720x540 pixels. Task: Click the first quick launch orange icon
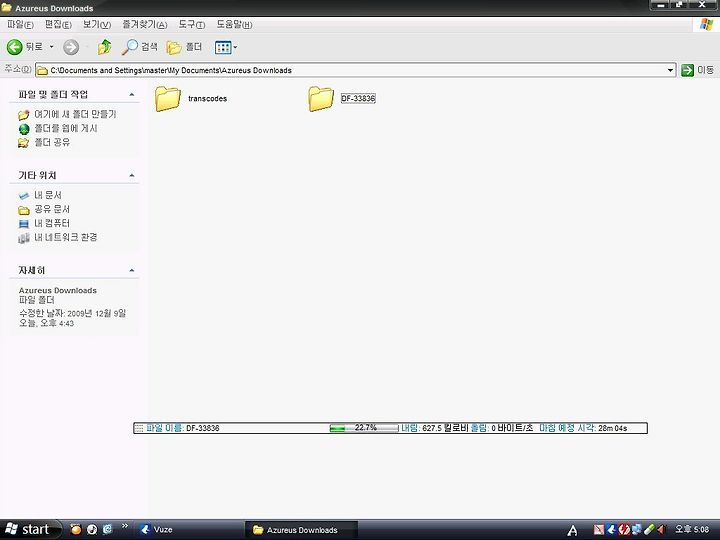coord(76,529)
